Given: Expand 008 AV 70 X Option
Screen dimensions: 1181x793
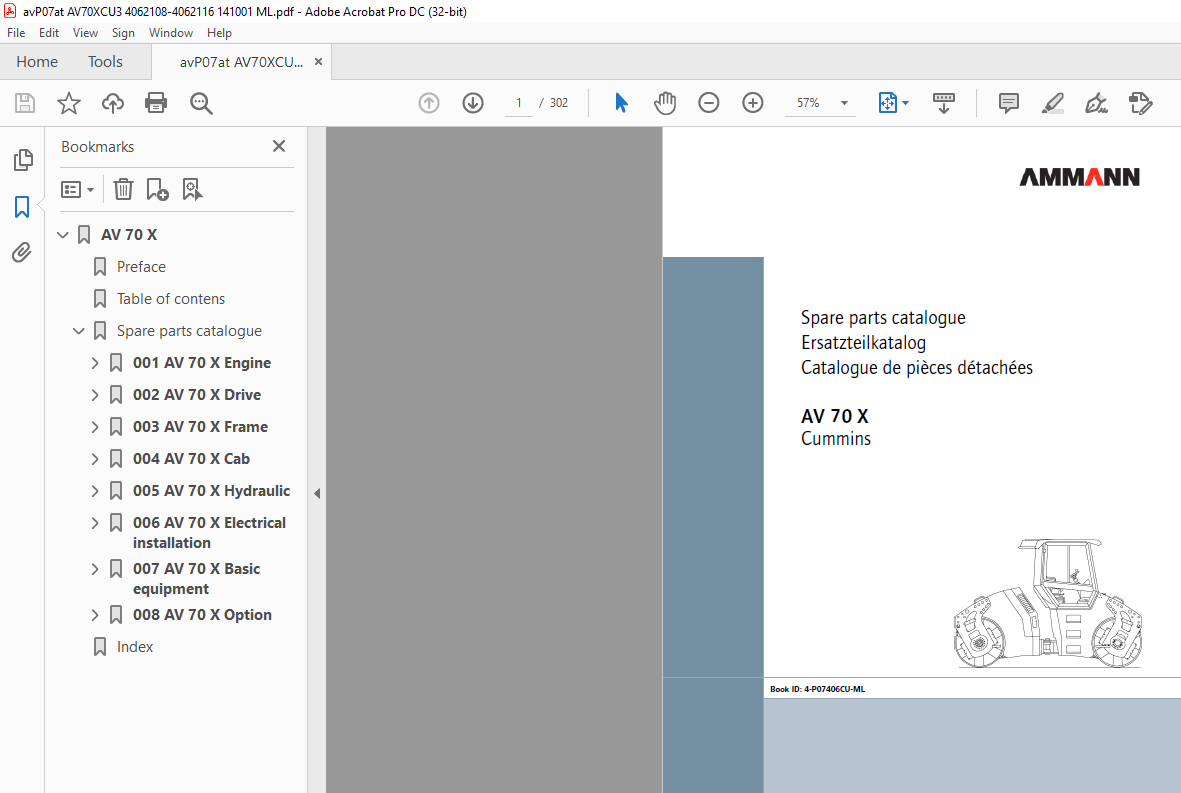Looking at the screenshot, I should pos(95,615).
